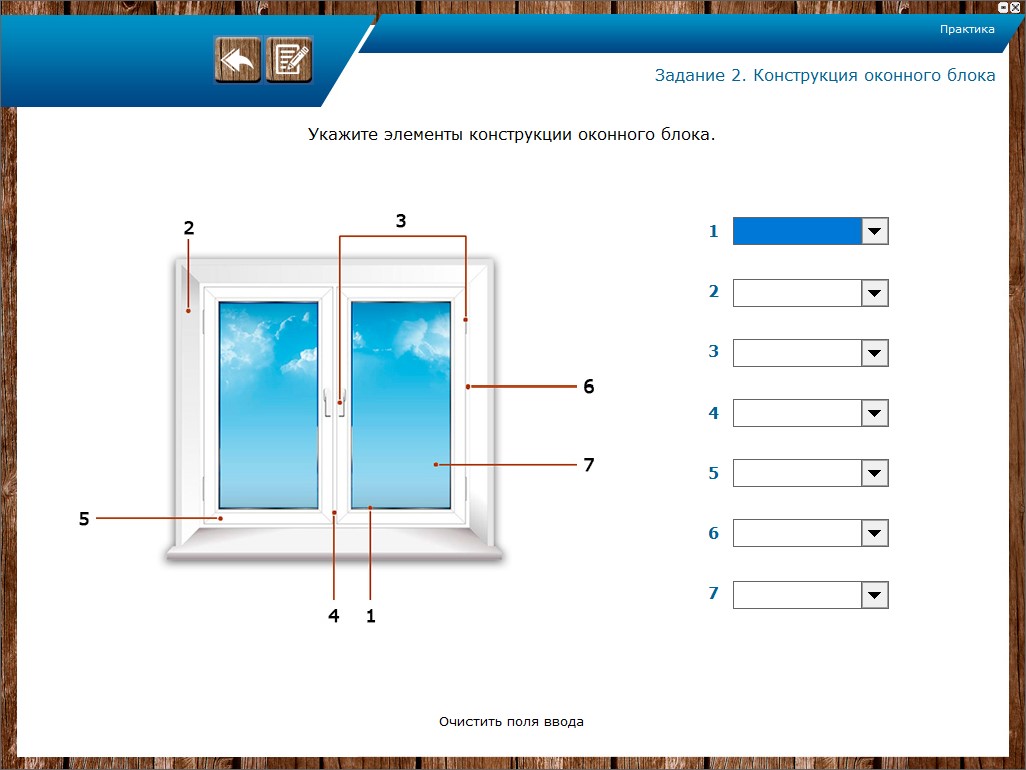Screen dimensions: 1026x770
Task: Expand the dropdown arrow for item 3
Action: (875, 354)
